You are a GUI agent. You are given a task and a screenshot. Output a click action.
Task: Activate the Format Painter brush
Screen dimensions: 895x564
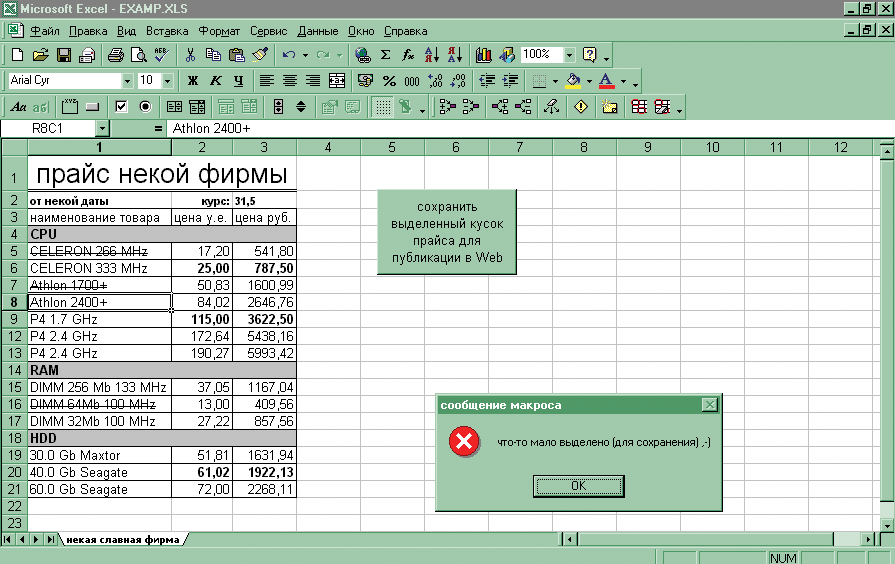tap(260, 55)
